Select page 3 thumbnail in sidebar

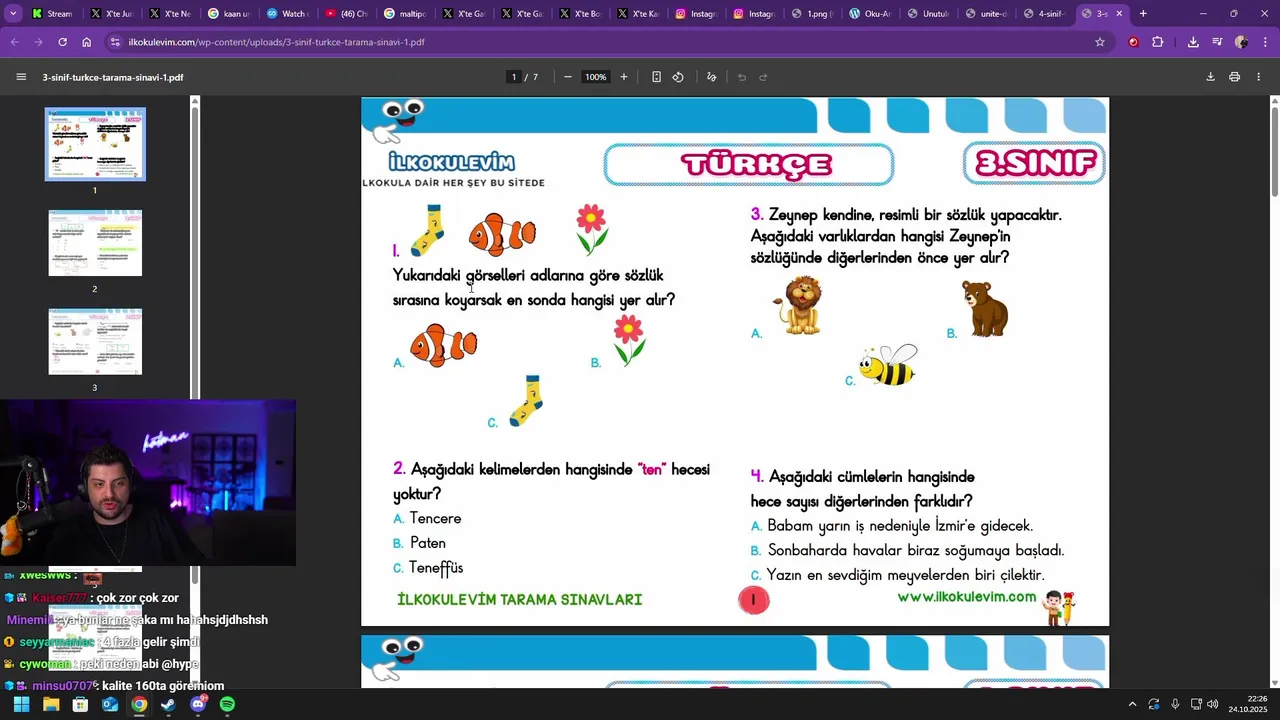tap(95, 342)
